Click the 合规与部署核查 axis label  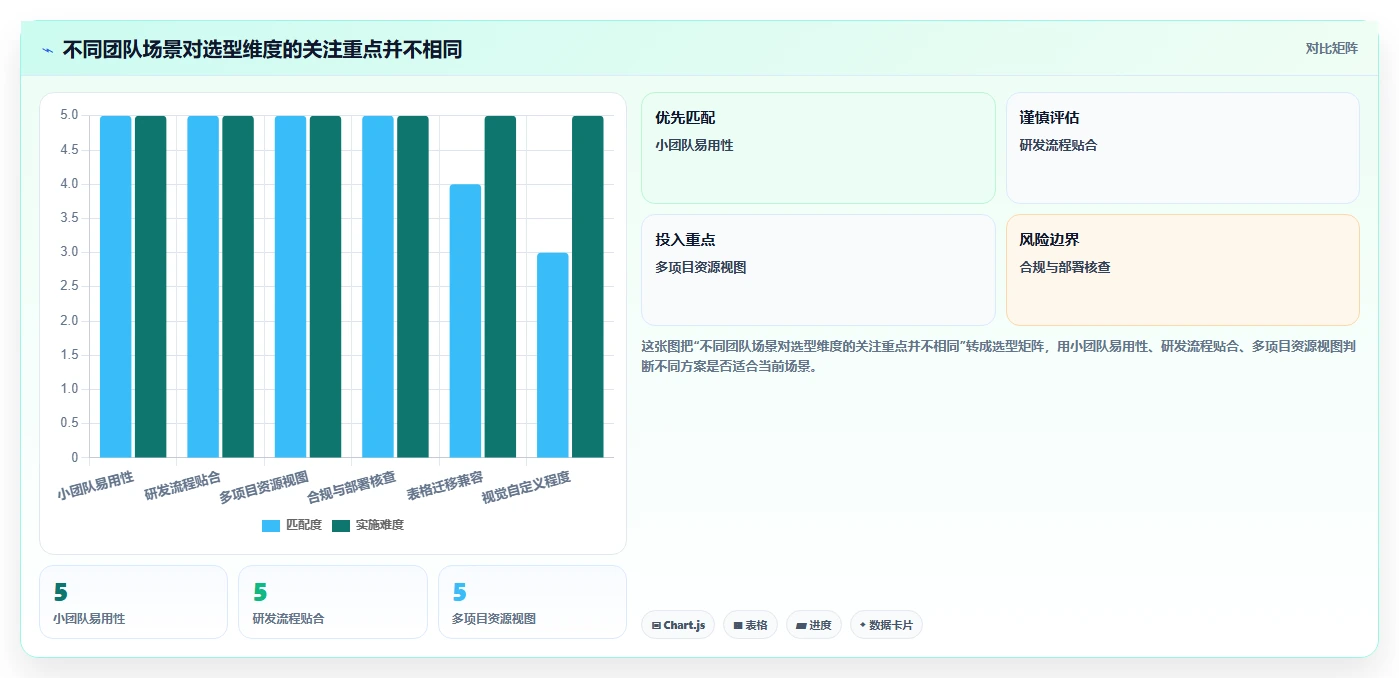pos(352,488)
